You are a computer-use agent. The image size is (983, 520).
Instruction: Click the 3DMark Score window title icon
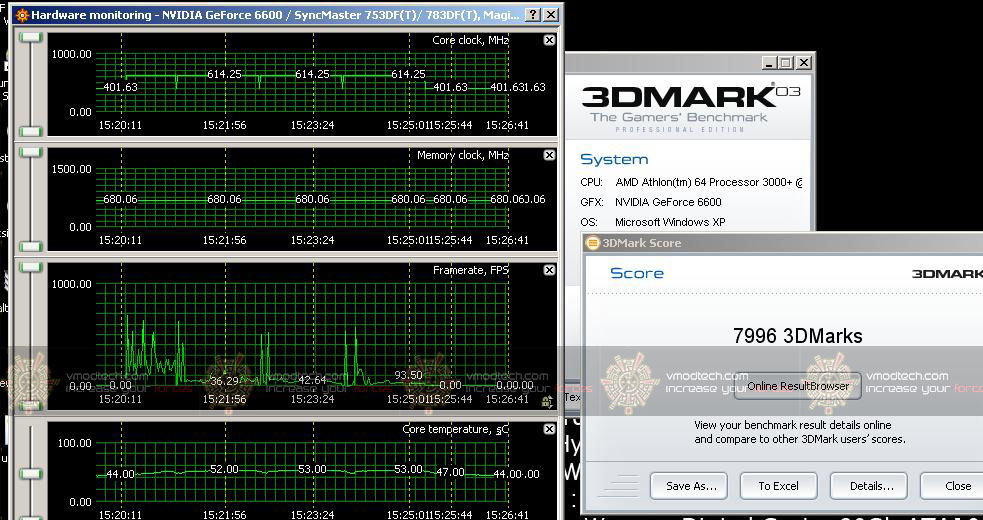coord(592,243)
